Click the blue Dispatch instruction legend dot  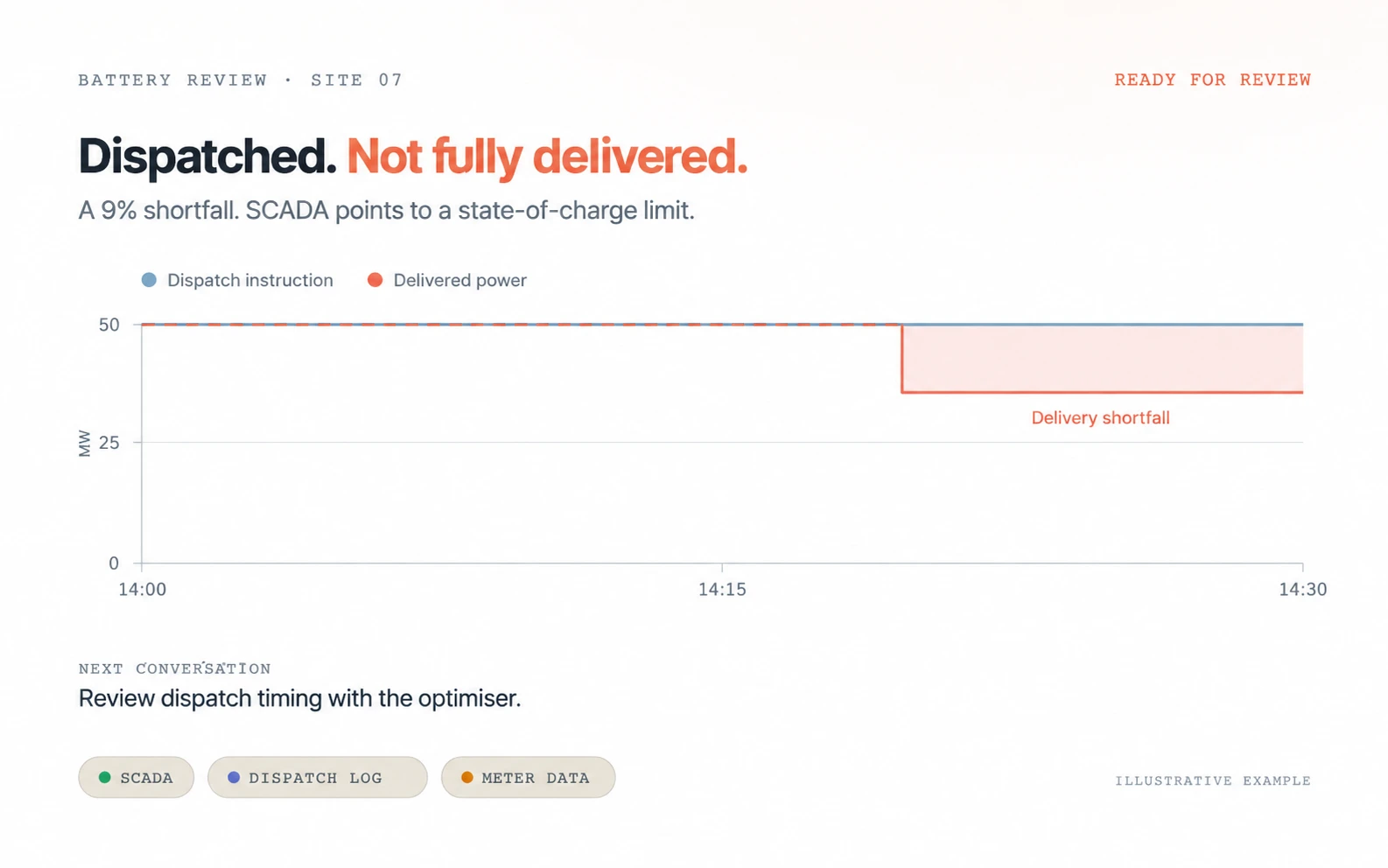[149, 280]
